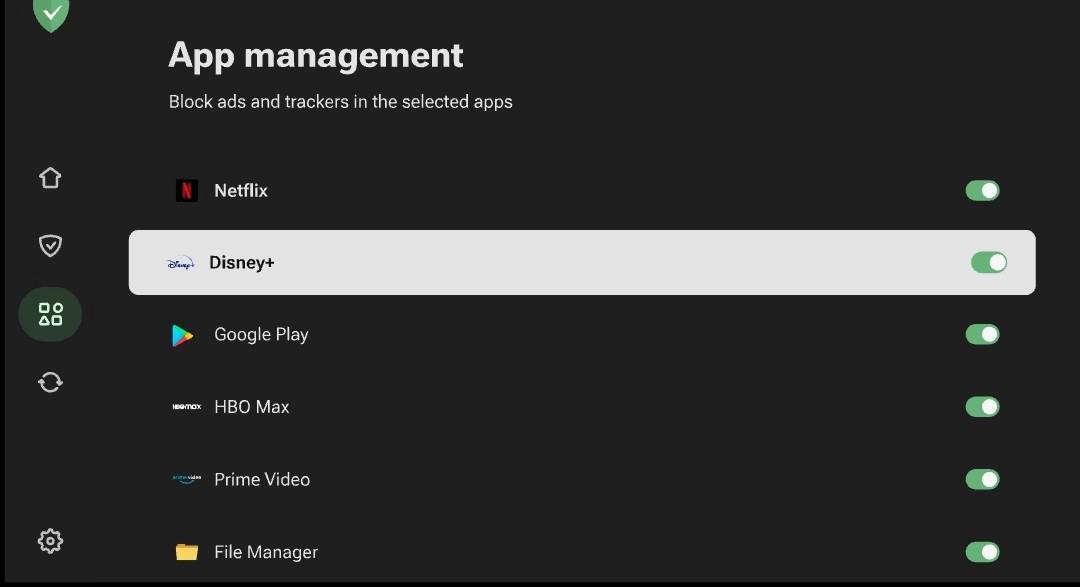
Task: Click the Google Play app icon
Action: 183,335
